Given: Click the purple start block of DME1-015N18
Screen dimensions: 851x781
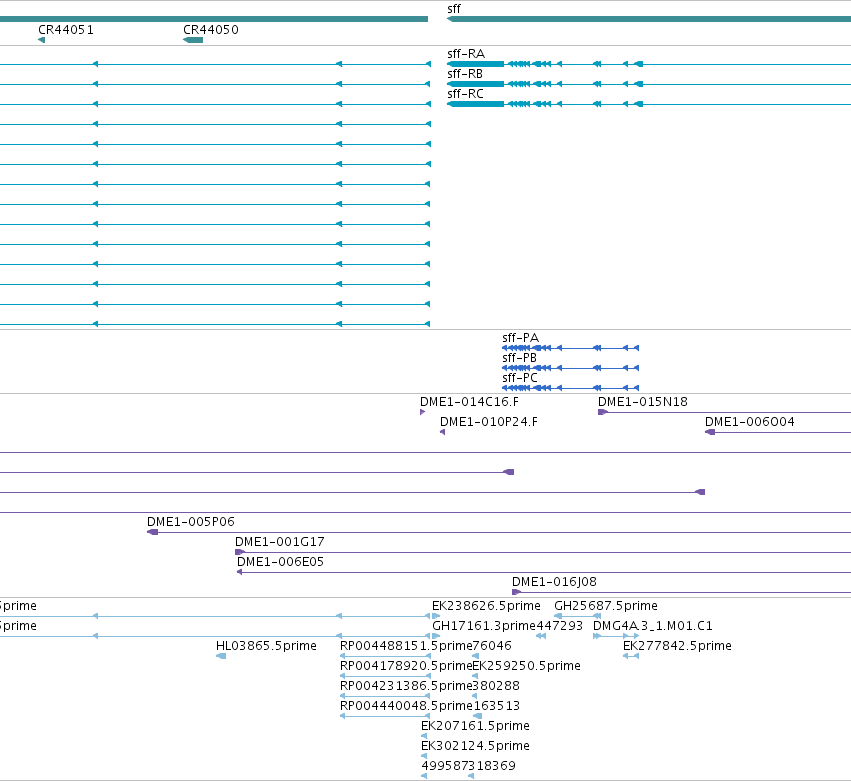Looking at the screenshot, I should tap(602, 412).
